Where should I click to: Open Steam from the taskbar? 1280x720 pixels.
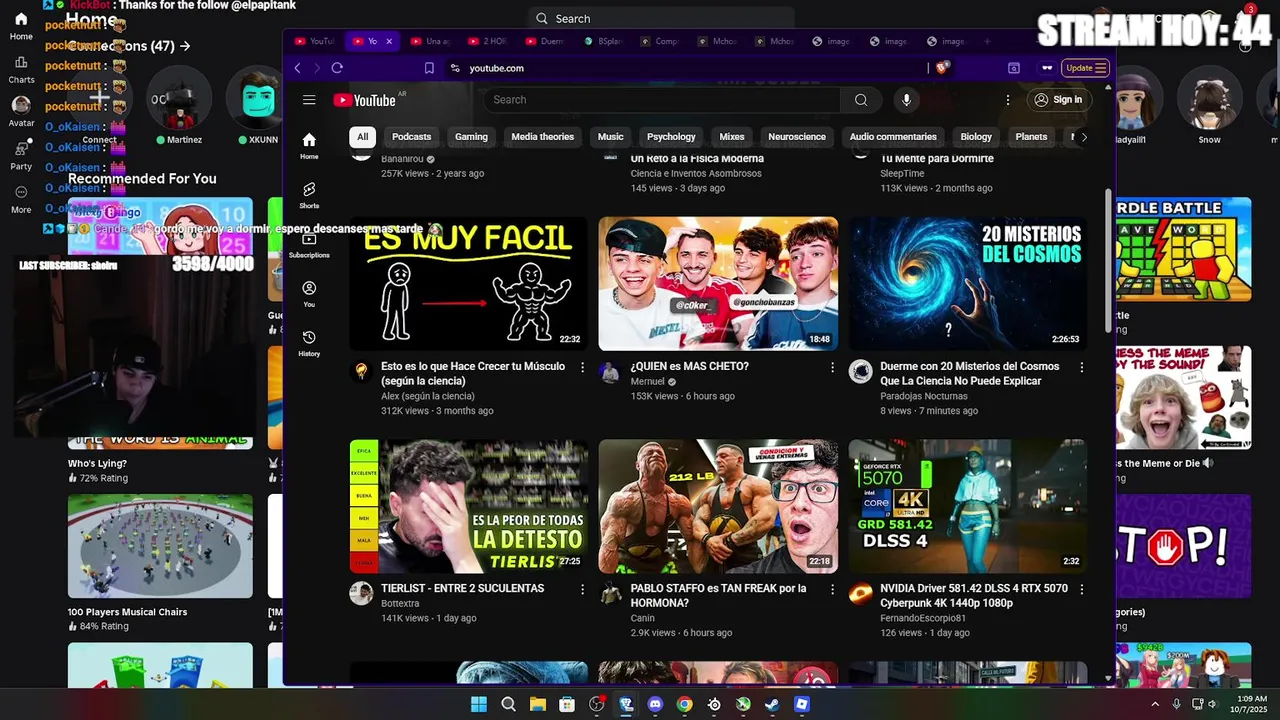click(772, 704)
